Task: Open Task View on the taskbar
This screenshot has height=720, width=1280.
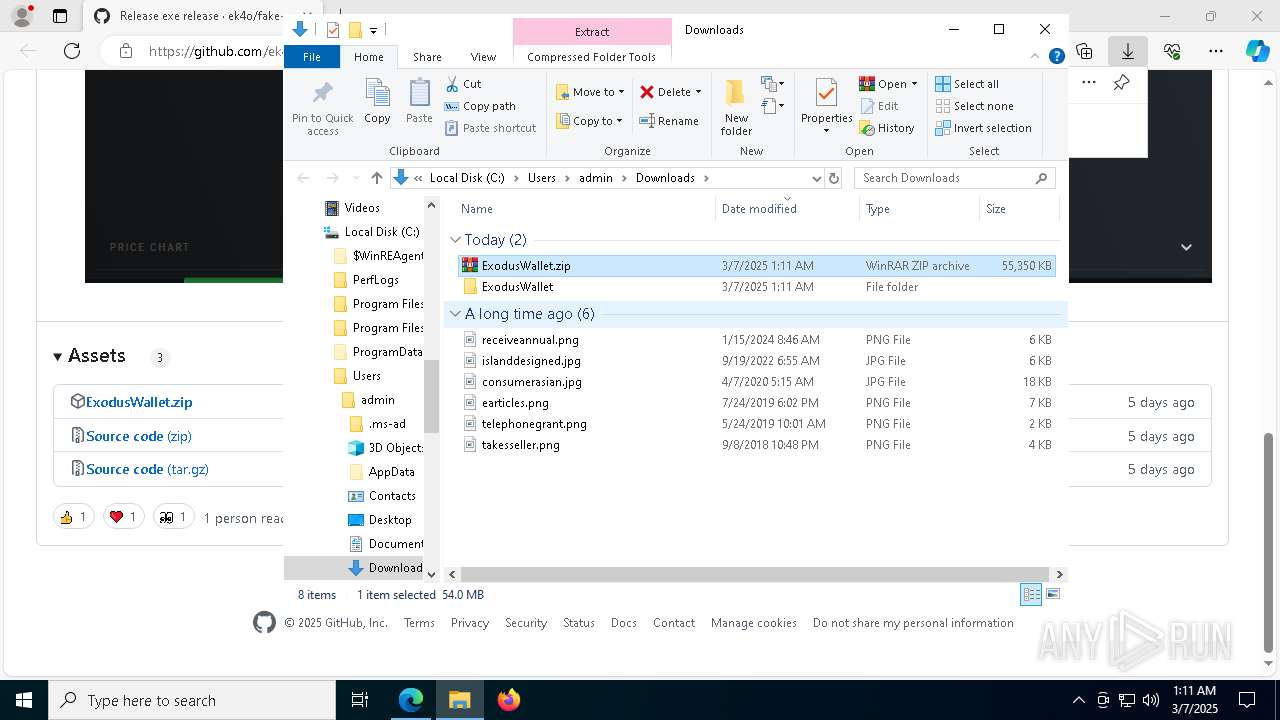Action: point(360,700)
